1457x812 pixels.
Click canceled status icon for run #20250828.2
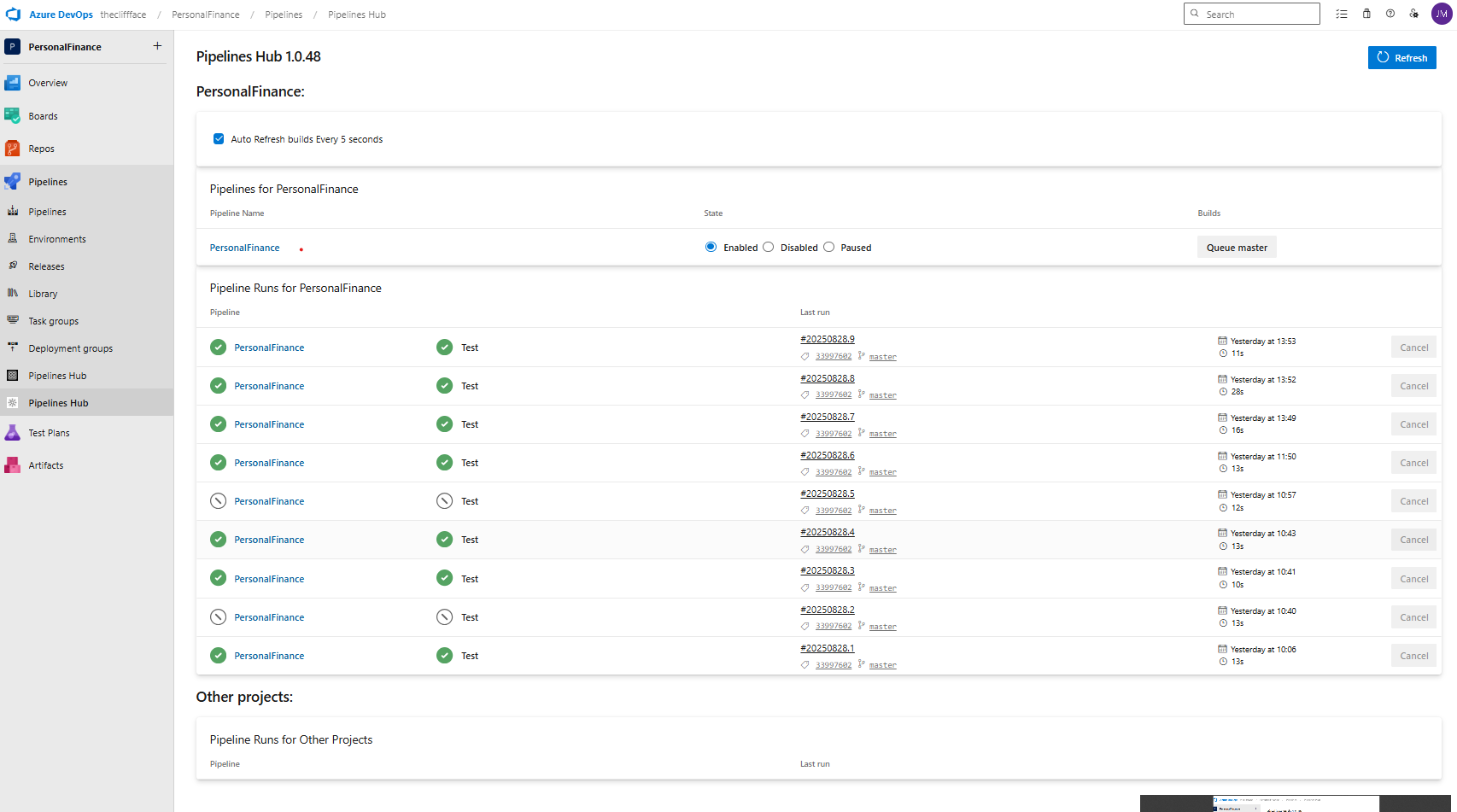tap(219, 617)
